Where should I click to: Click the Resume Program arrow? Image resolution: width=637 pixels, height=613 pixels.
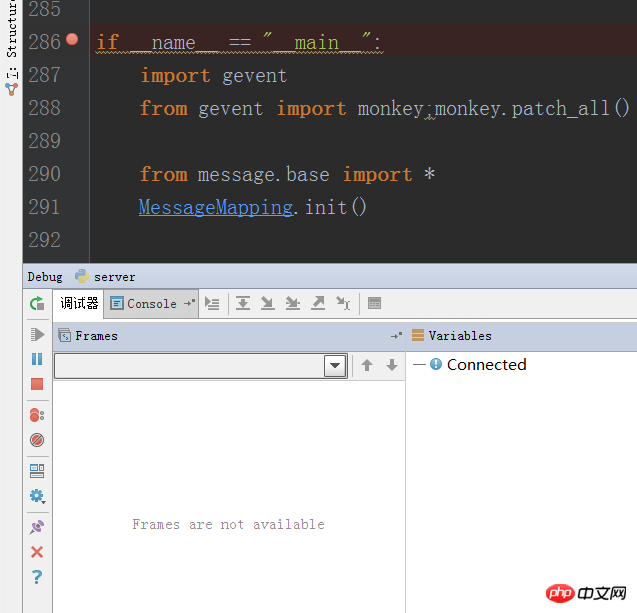[37, 334]
